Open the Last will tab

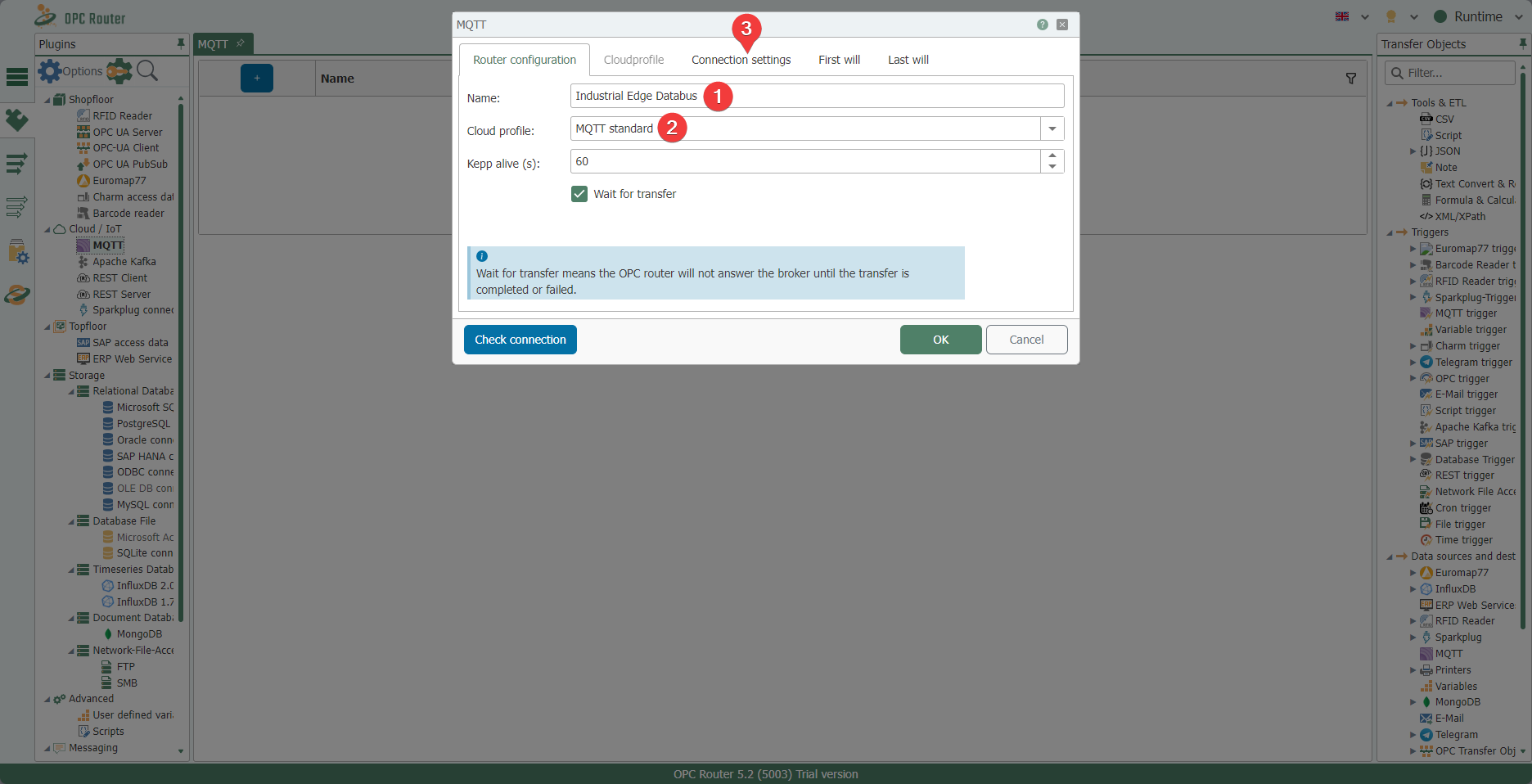[908, 60]
